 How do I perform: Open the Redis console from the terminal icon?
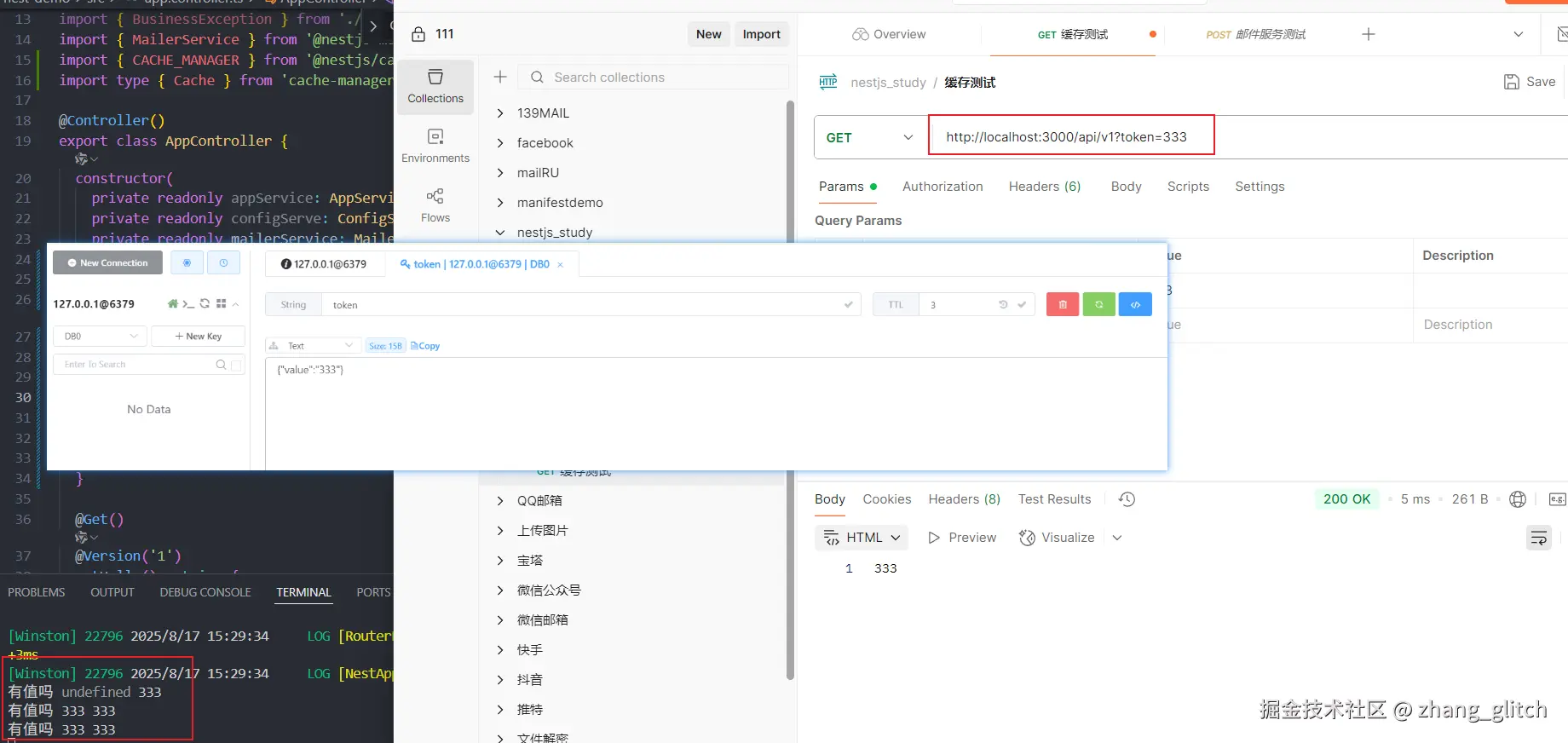pyautogui.click(x=188, y=303)
